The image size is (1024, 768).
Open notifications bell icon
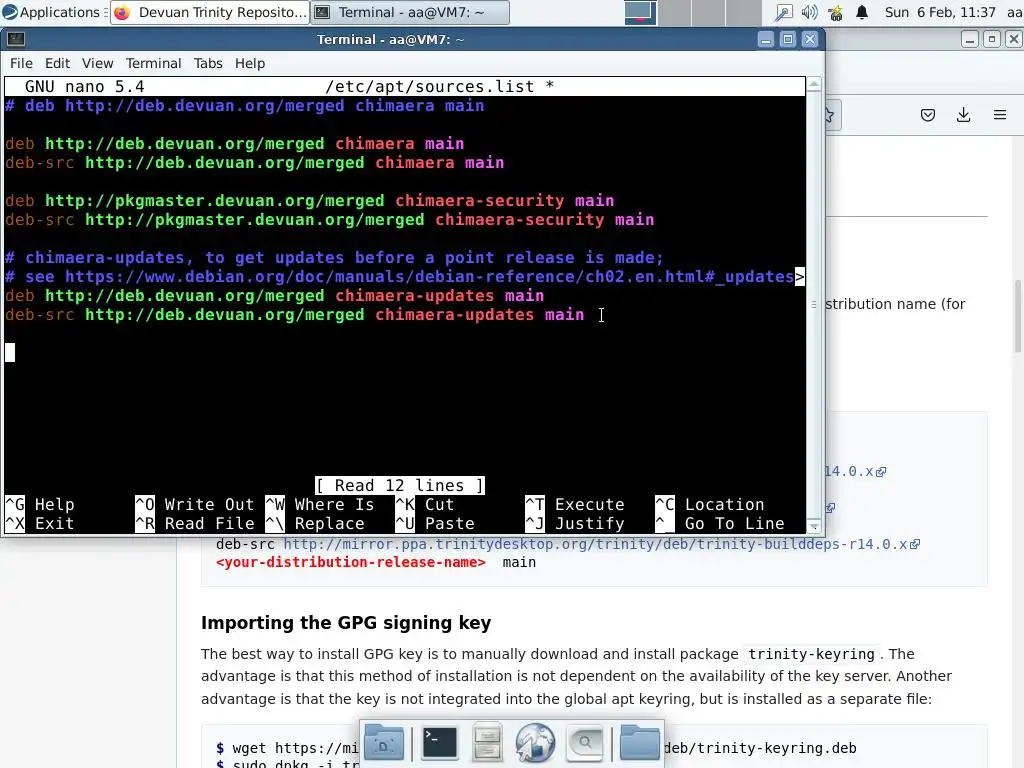(862, 12)
